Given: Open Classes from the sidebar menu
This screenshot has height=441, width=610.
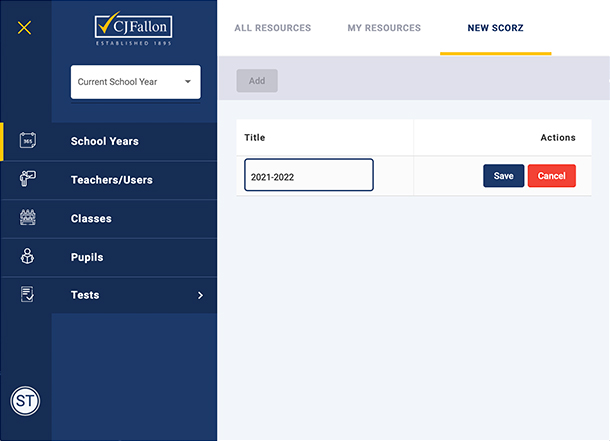Looking at the screenshot, I should point(91,218).
